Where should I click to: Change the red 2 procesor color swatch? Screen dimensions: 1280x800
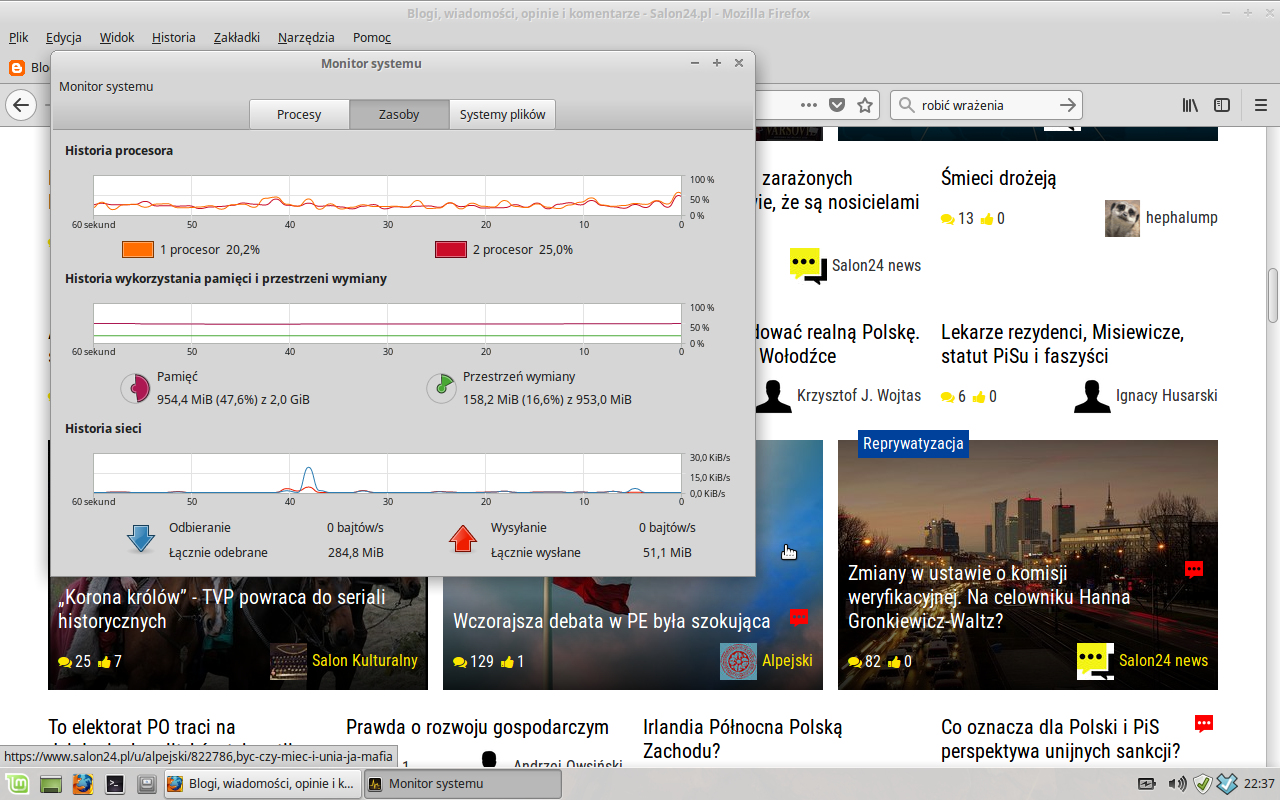tap(451, 249)
